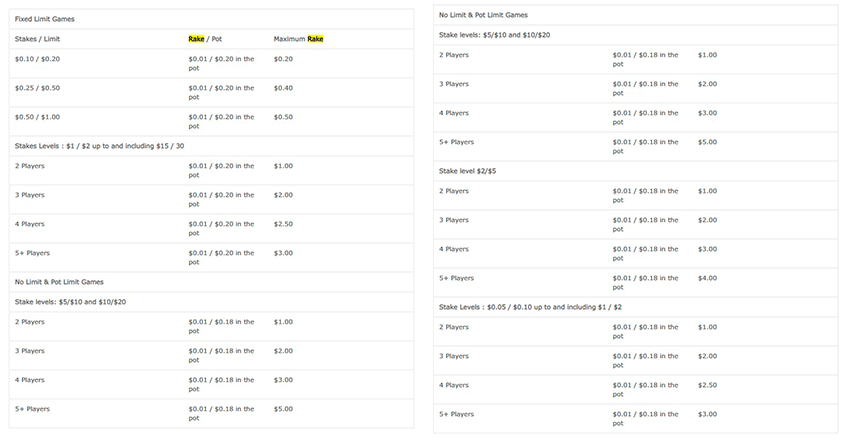This screenshot has height=443, width=844.
Task: Click the $0.25 / $0.50 stakes cell
Action: pyautogui.click(x=37, y=88)
